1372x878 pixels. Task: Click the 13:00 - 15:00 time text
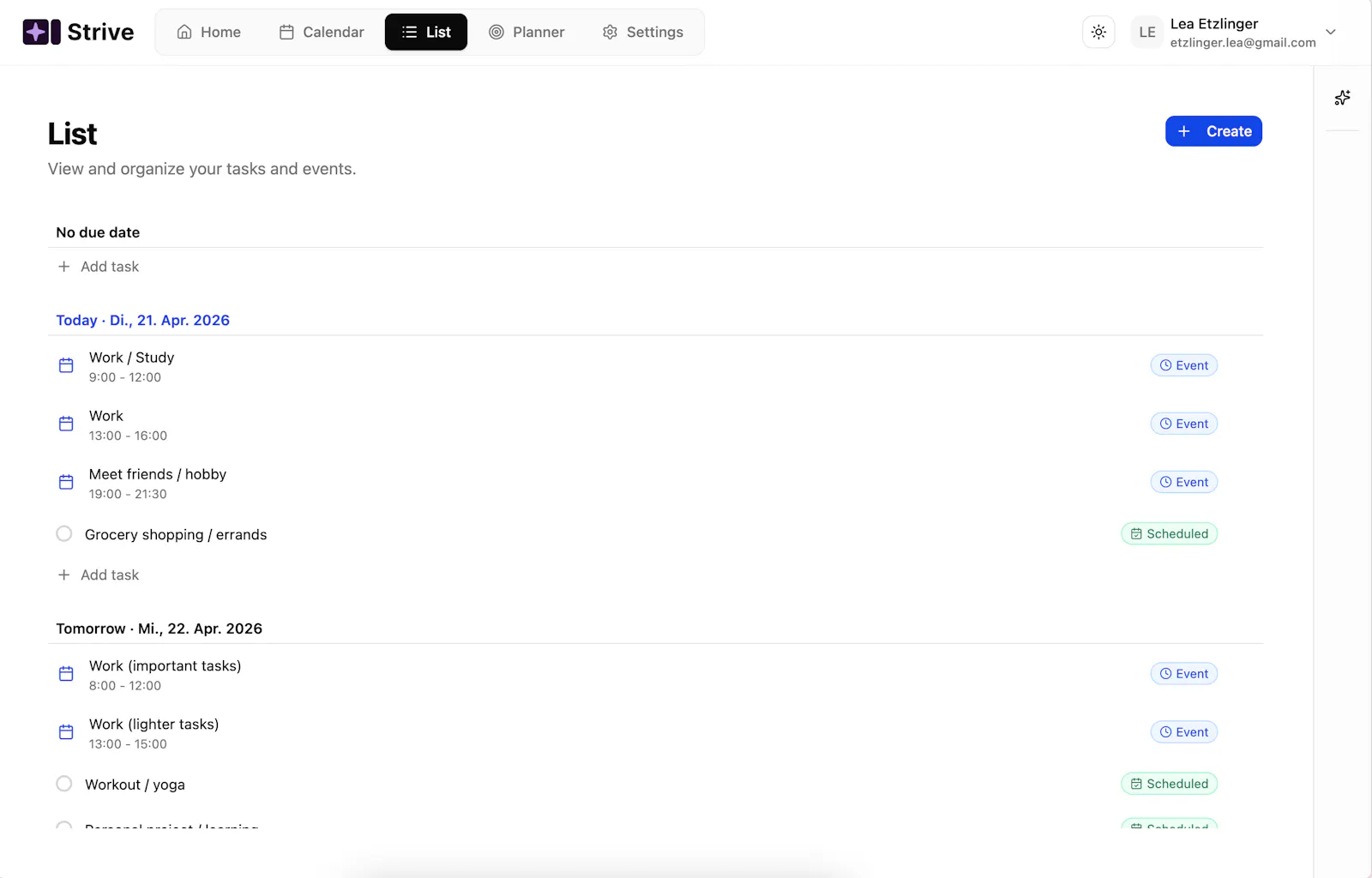click(x=128, y=744)
